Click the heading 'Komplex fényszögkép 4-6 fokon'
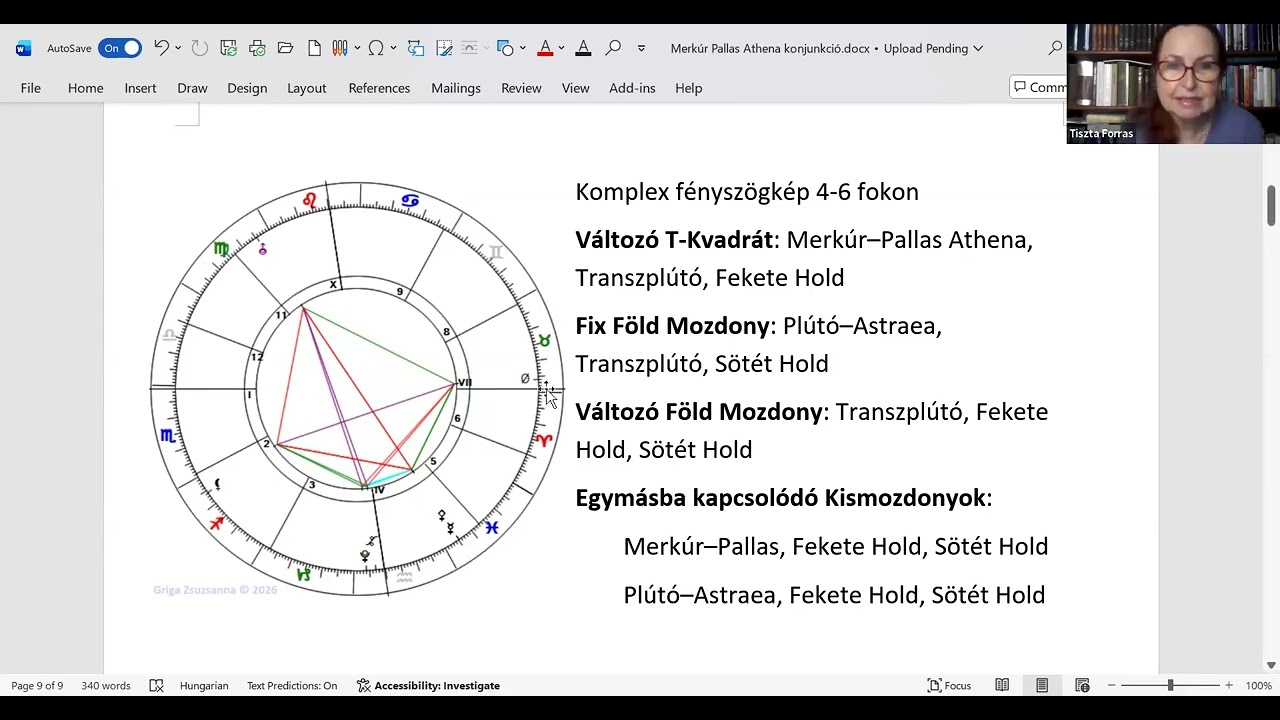 pyautogui.click(x=747, y=191)
